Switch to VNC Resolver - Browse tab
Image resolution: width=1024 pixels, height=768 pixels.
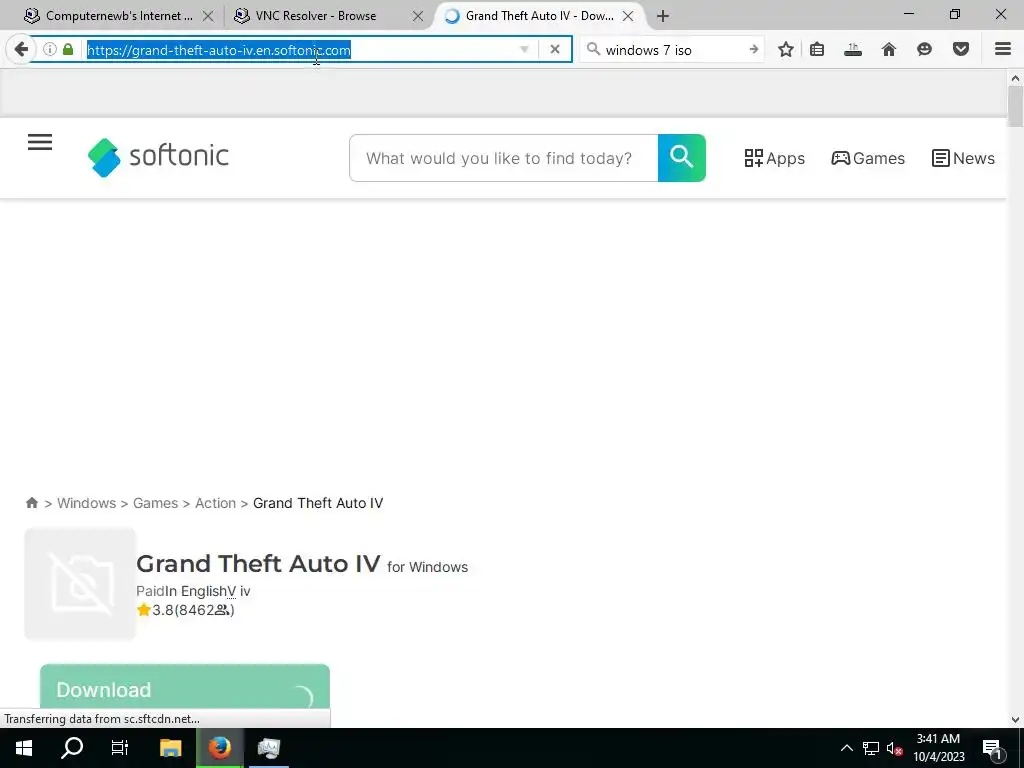(316, 16)
